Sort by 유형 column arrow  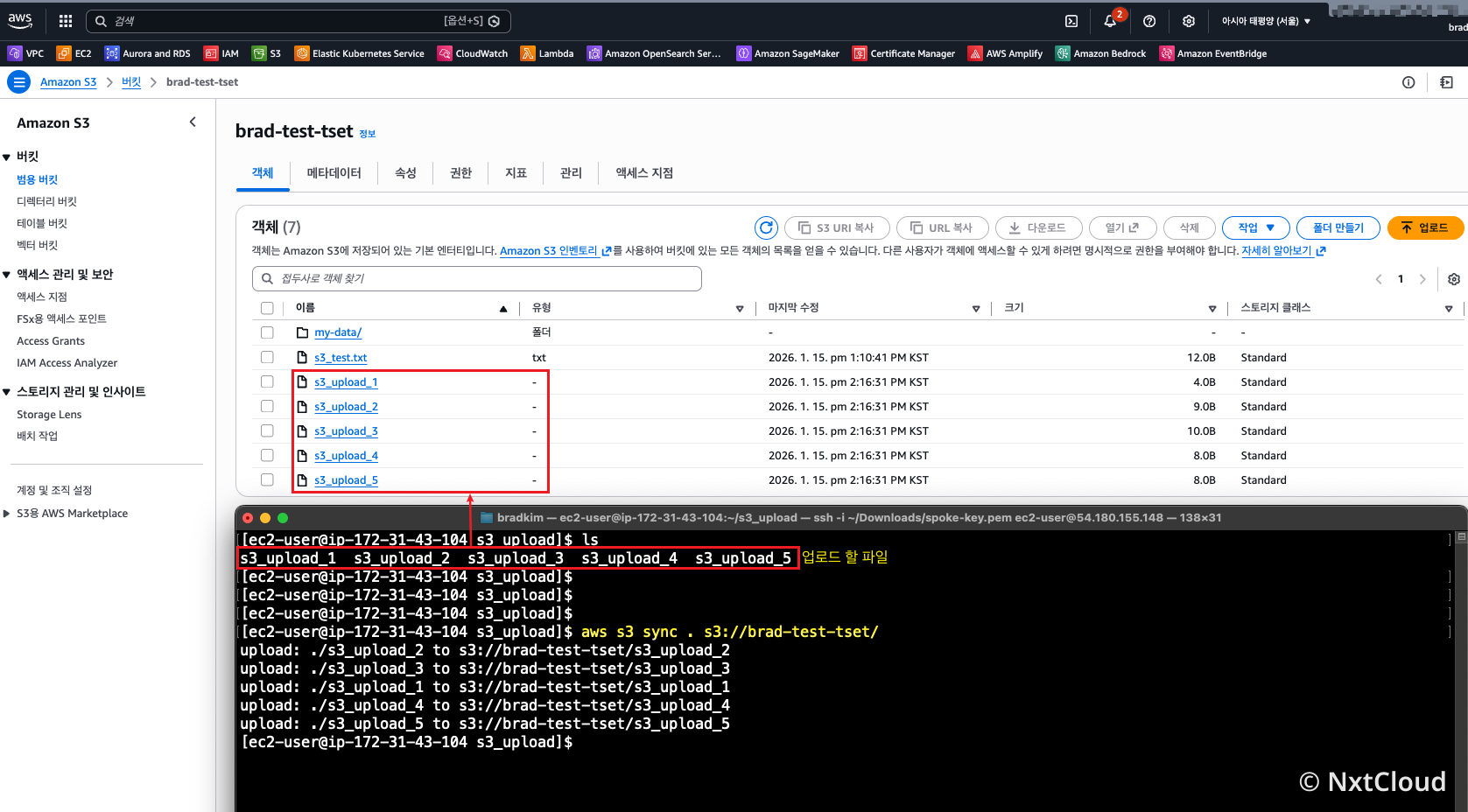click(x=740, y=309)
